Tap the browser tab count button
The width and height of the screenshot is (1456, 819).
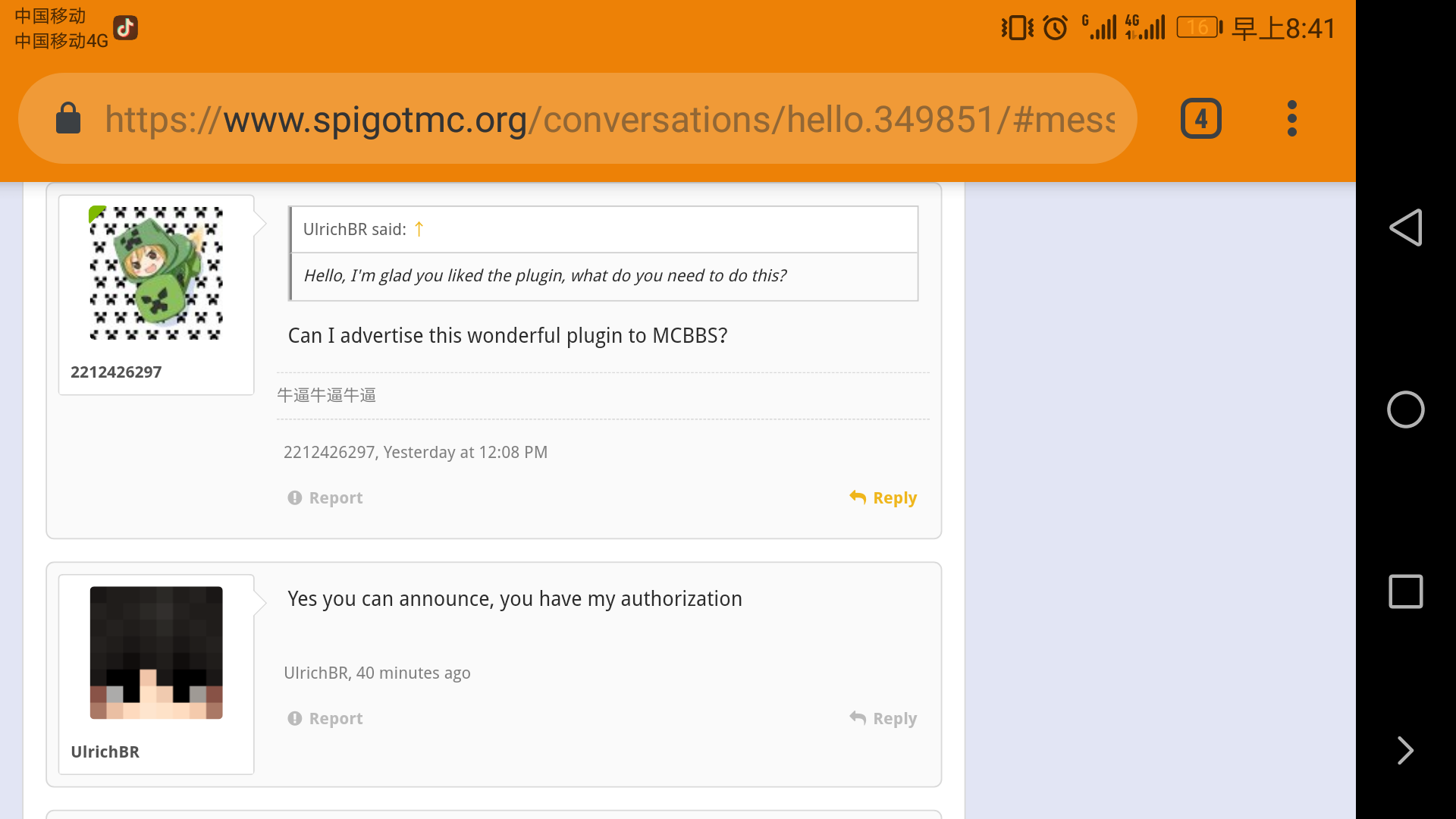[1200, 118]
